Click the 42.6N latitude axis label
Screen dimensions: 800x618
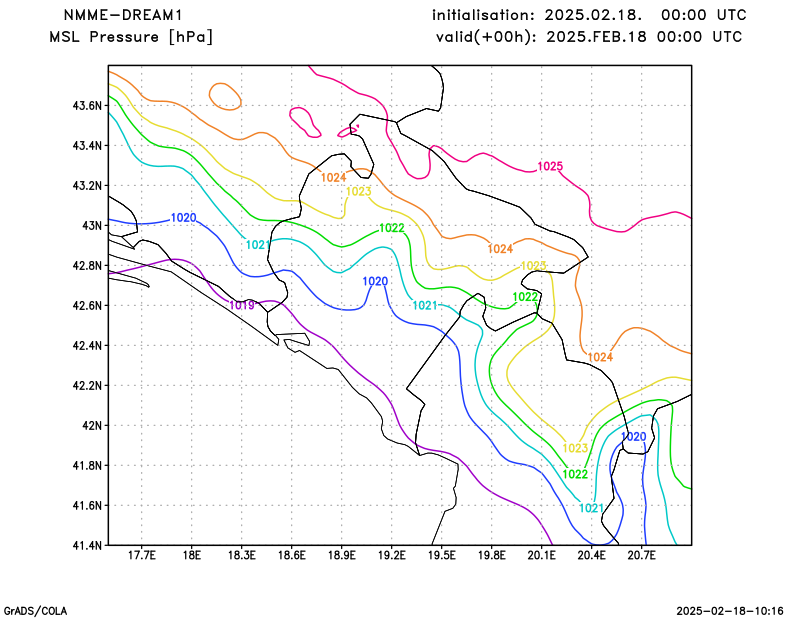pyautogui.click(x=88, y=306)
